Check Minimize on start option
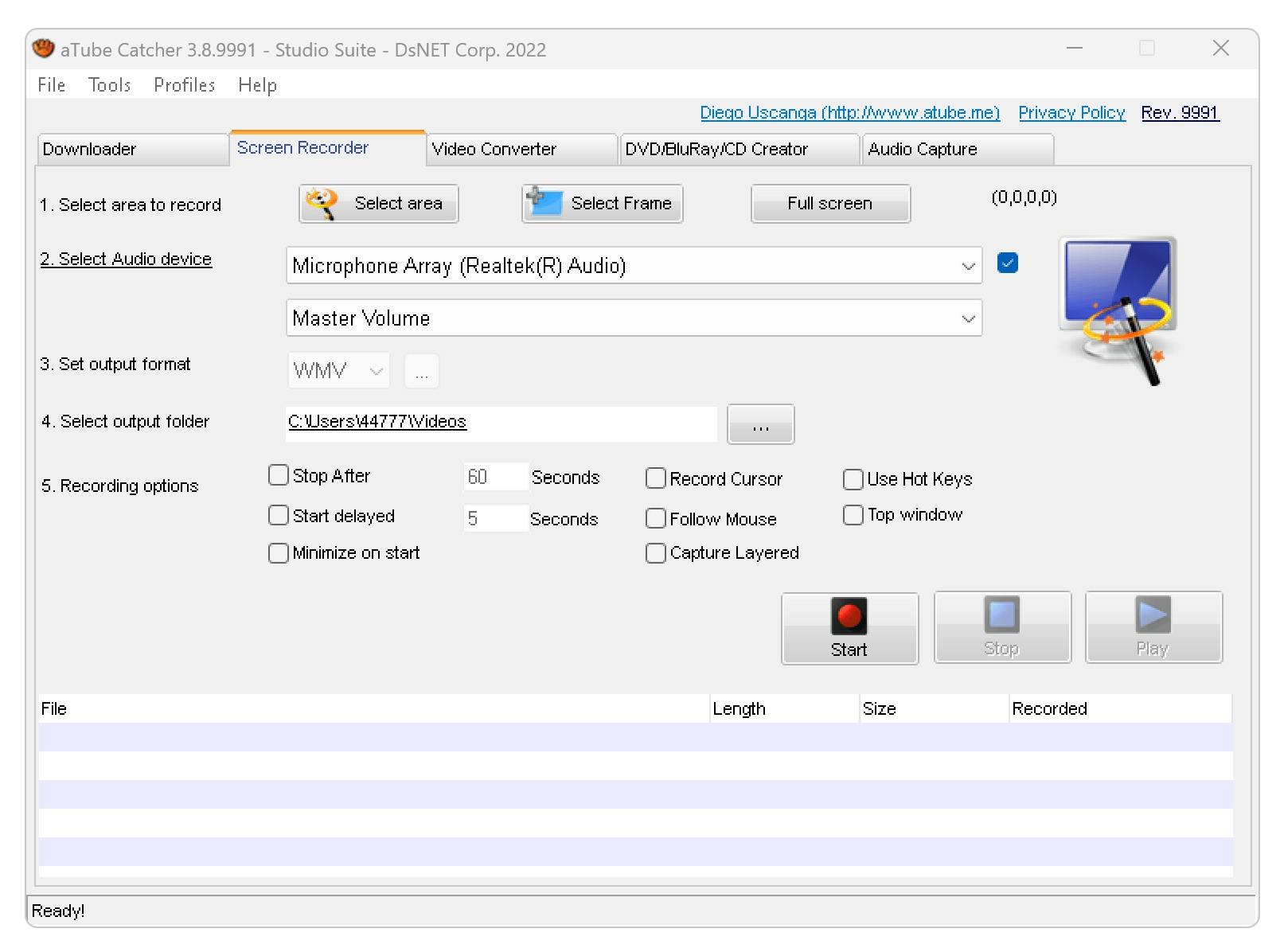1280x952 pixels. 279,552
